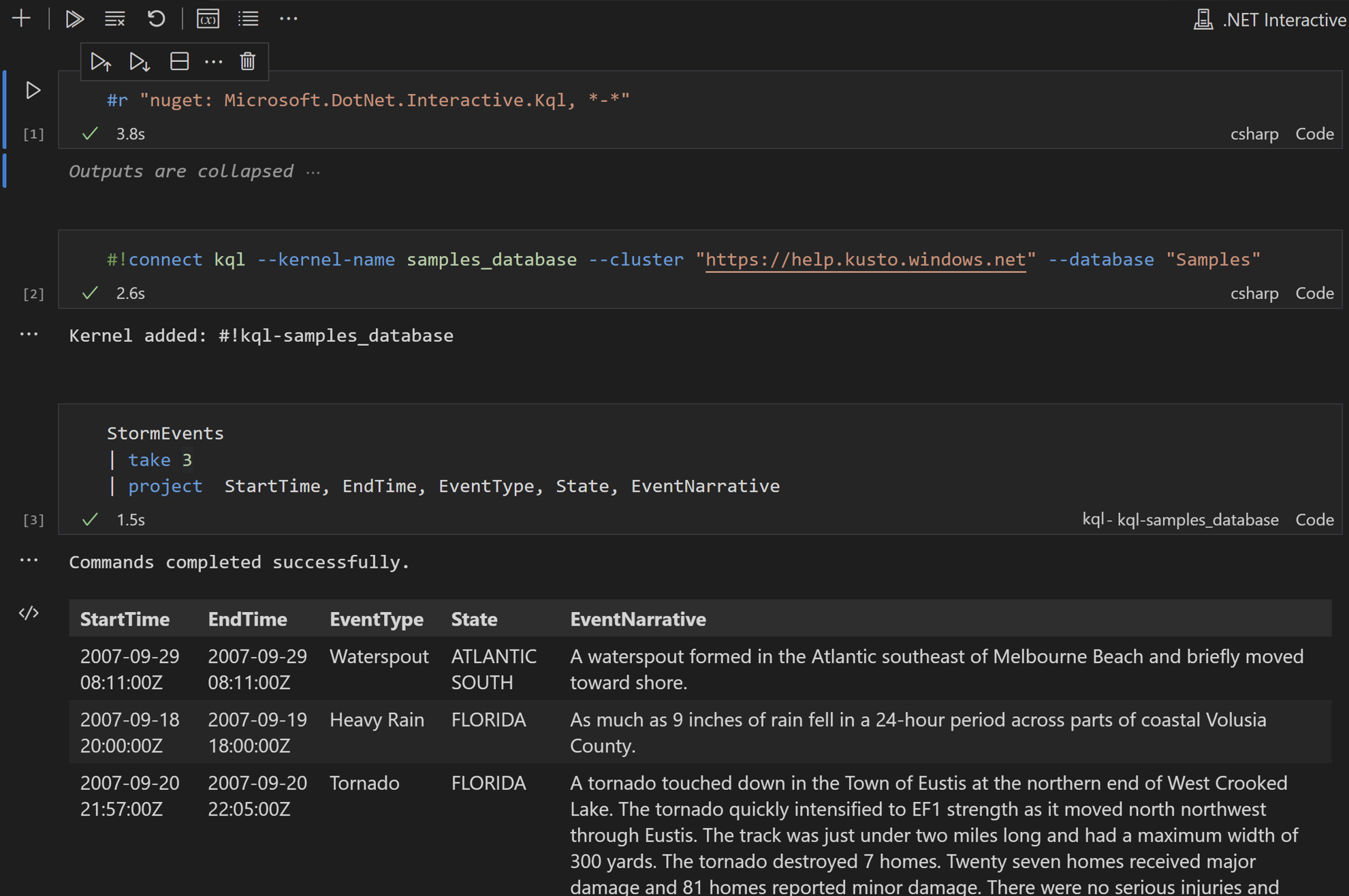1349x896 pixels.
Task: Expand the collapsed outputs ellipsis
Action: 313,172
